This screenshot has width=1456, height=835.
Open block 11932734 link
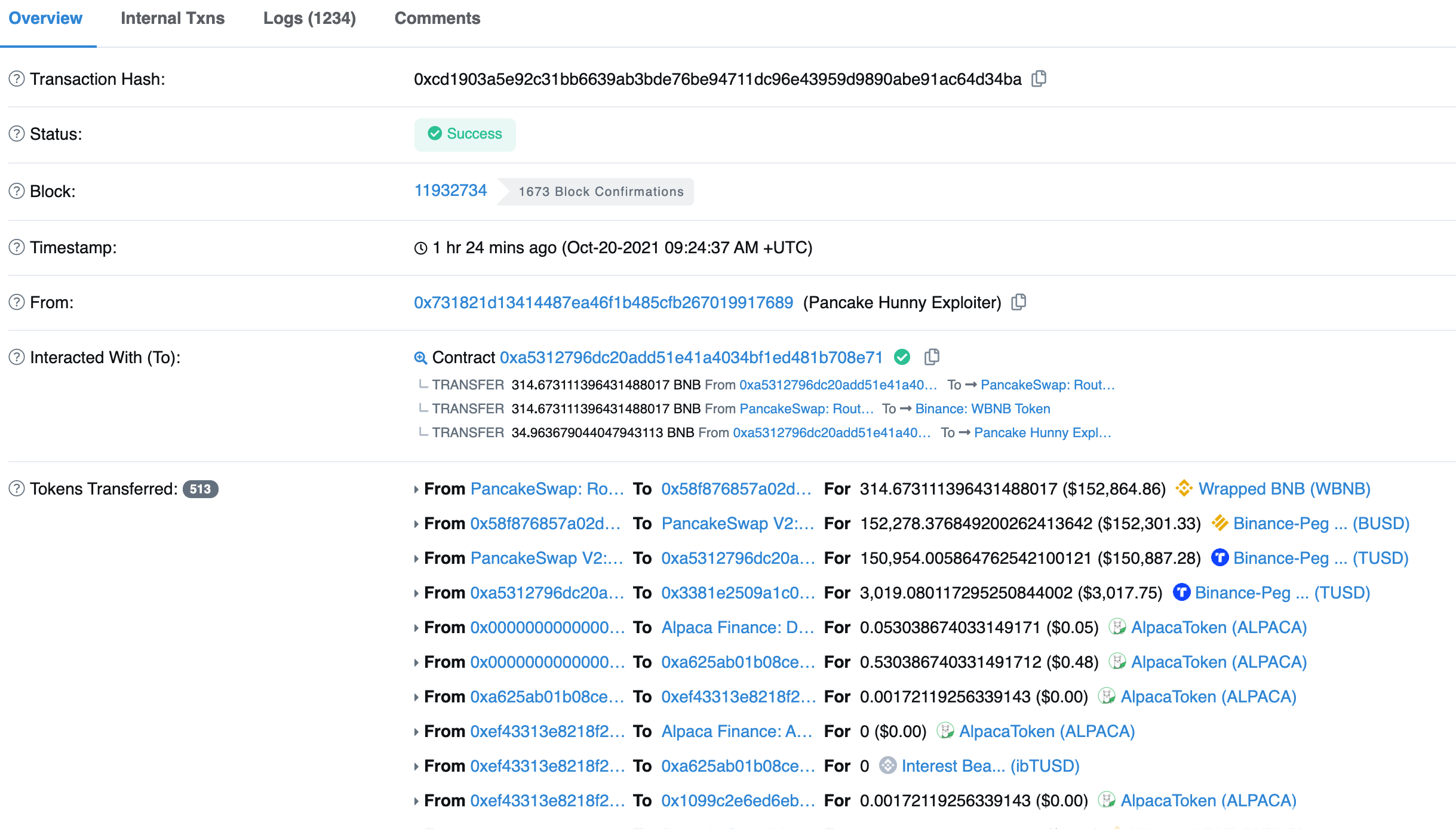[451, 191]
